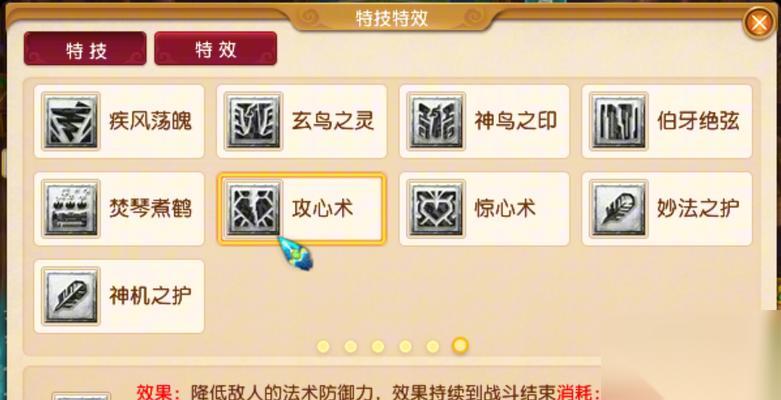Click the 神机之护 skill name label
The image size is (781, 400).
(150, 296)
